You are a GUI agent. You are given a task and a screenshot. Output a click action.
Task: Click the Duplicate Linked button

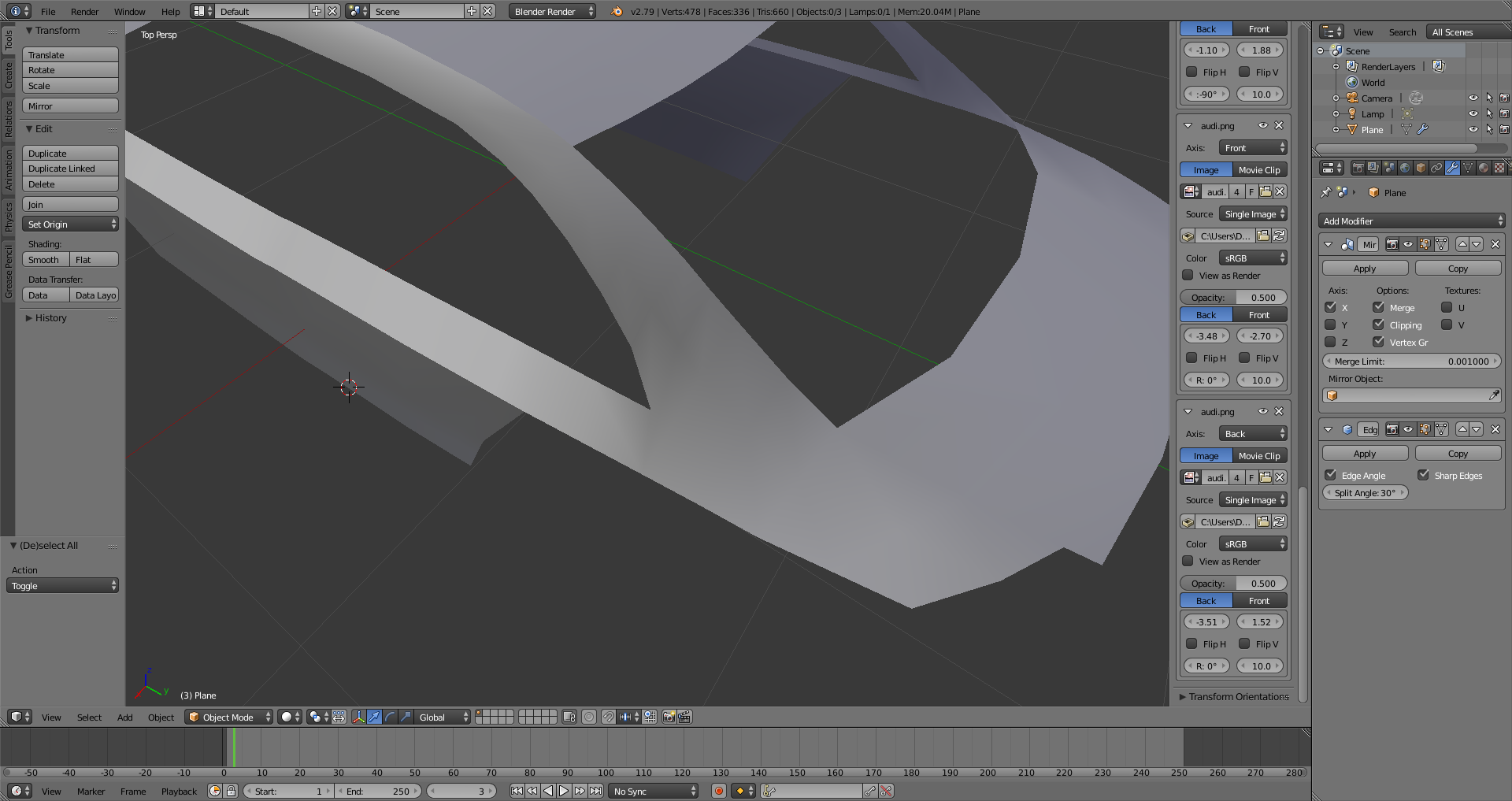70,169
